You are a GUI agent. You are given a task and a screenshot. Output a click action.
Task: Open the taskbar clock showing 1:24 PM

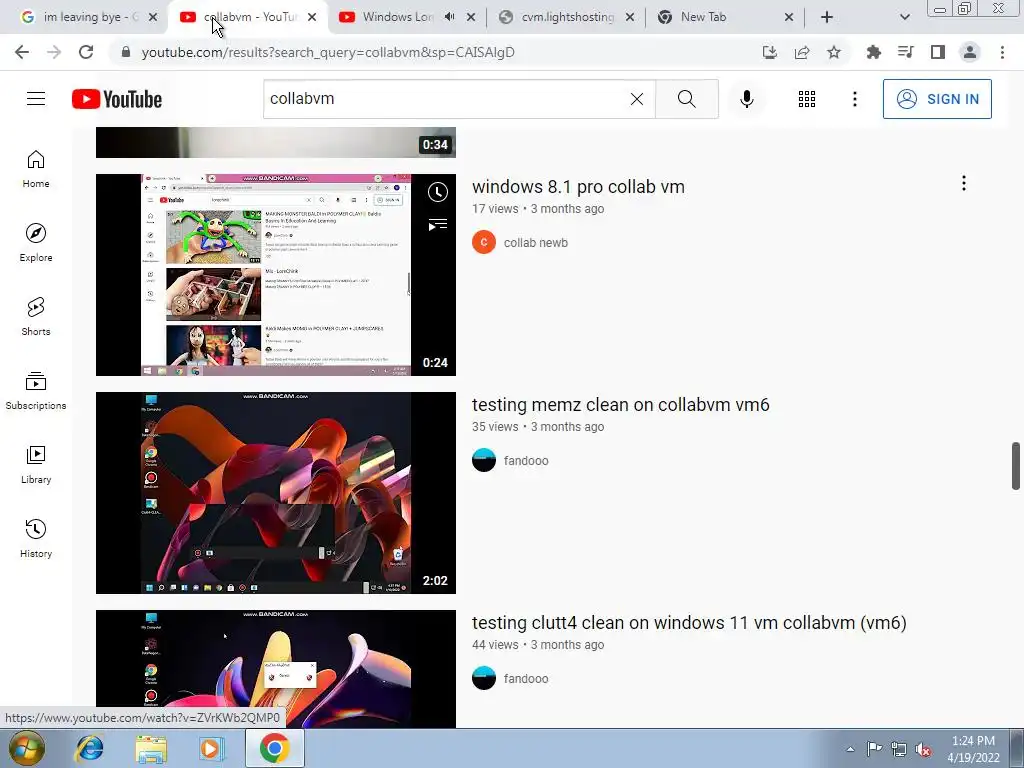973,749
